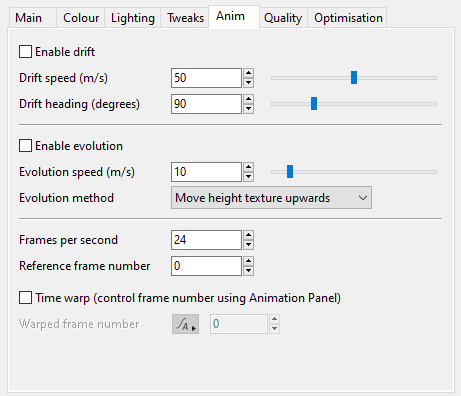The image size is (461, 396).
Task: Increase Drift heading with up arrow
Action: (248, 99)
